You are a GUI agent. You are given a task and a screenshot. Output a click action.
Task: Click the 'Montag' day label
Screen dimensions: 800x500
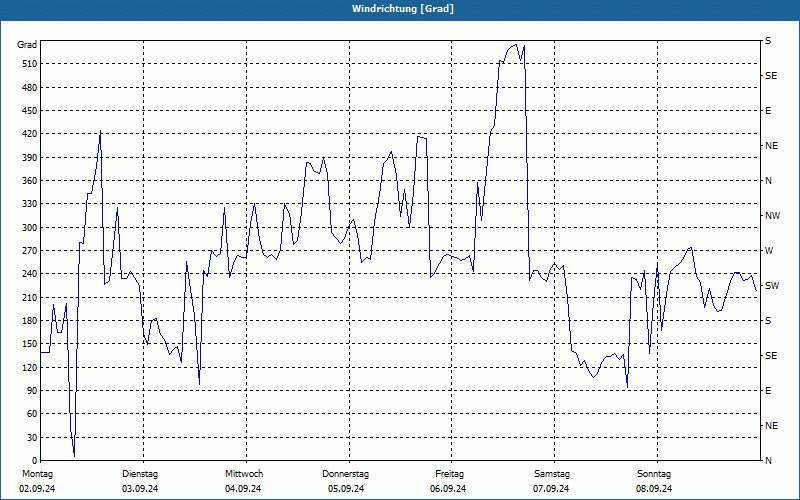37,474
